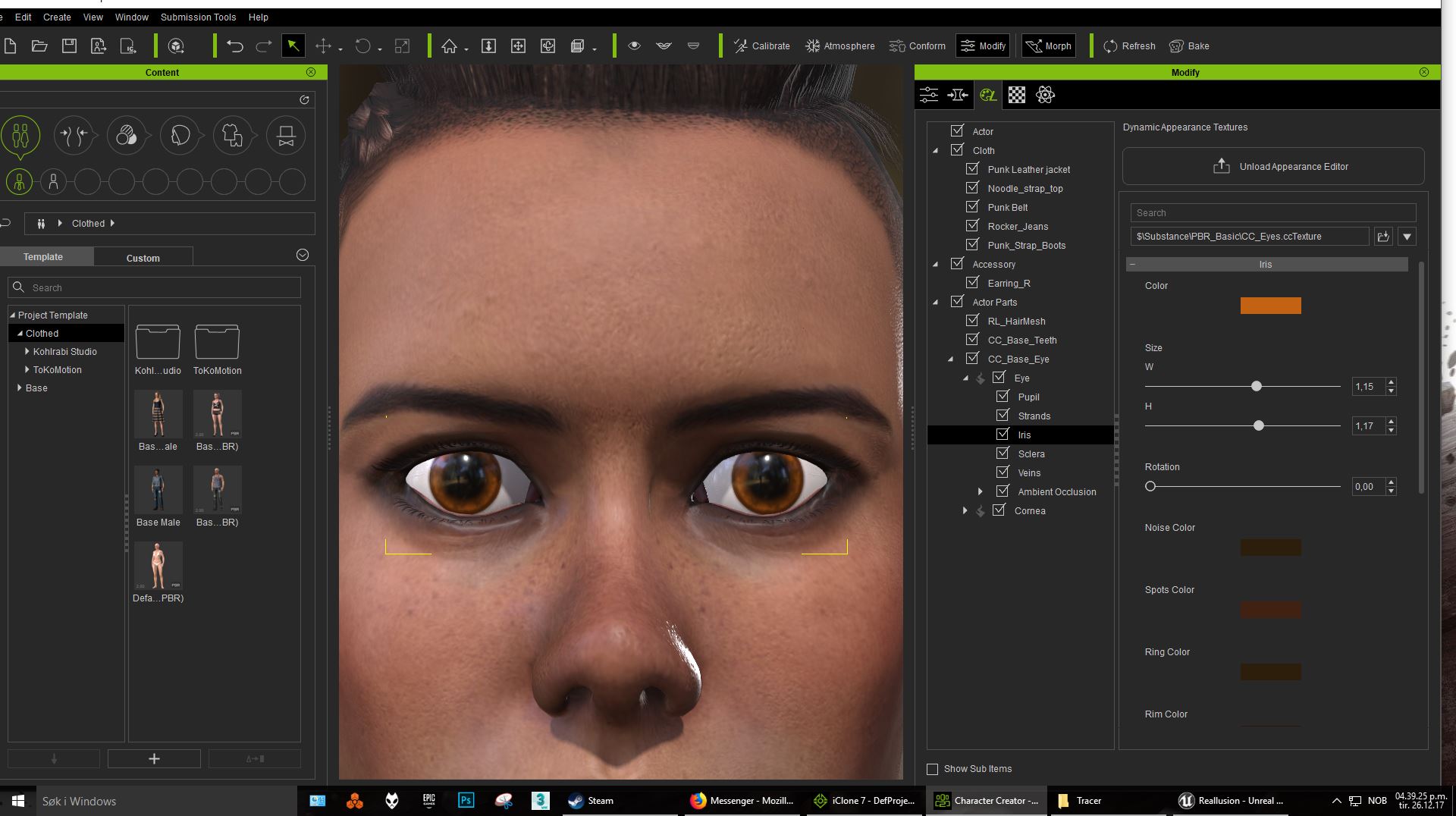
Task: Collapse the Accessory tree group
Action: 936,265
